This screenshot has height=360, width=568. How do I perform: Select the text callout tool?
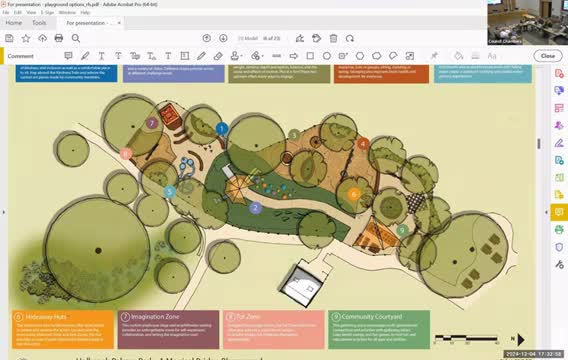343,56
